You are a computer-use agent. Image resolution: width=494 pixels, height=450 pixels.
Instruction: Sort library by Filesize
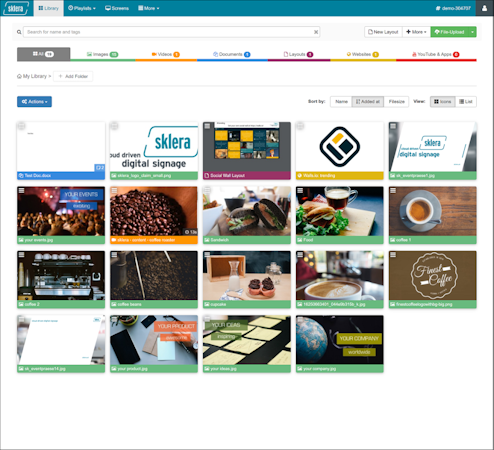[396, 102]
